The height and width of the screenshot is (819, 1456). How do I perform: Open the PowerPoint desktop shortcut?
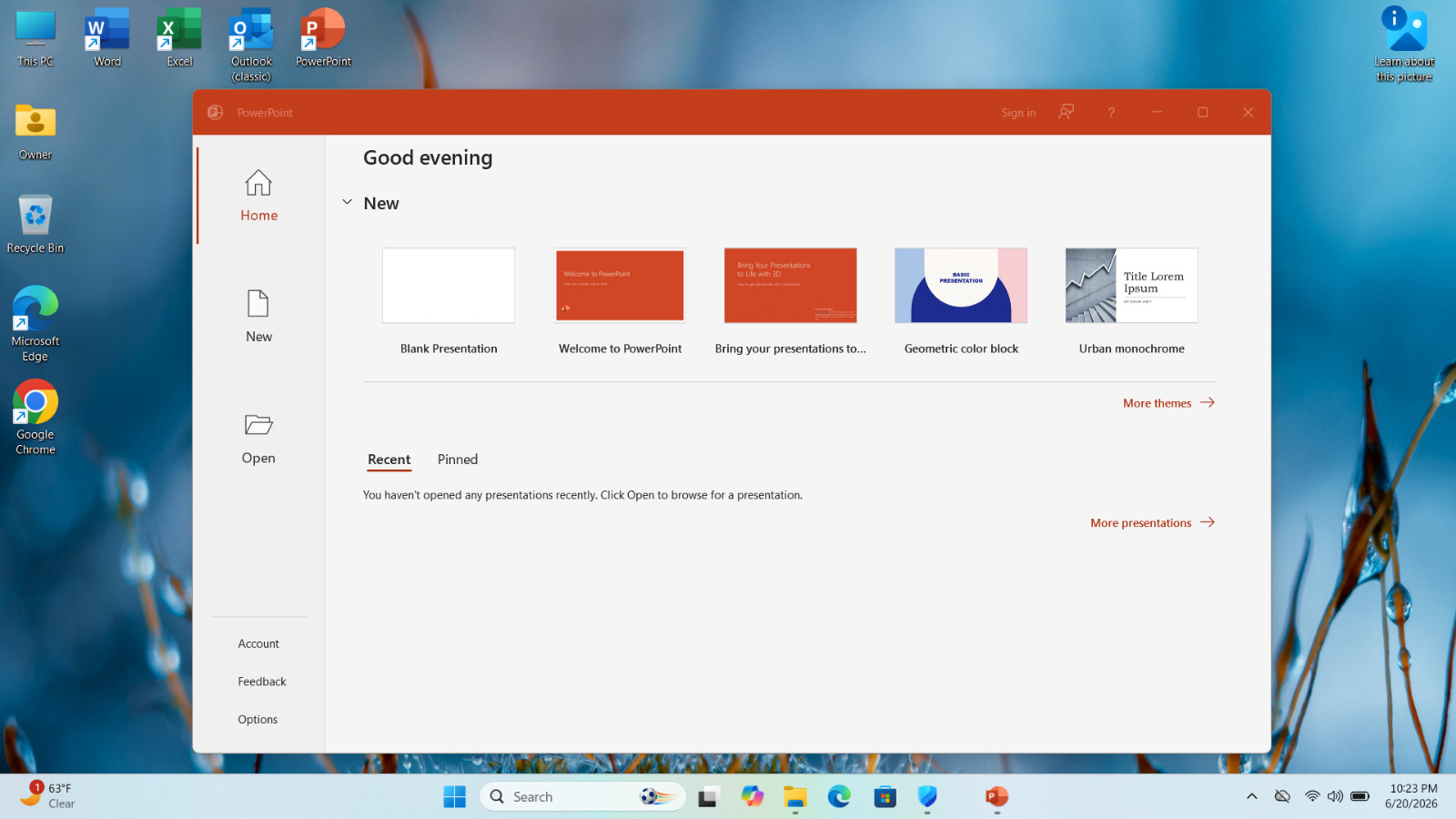[x=323, y=38]
